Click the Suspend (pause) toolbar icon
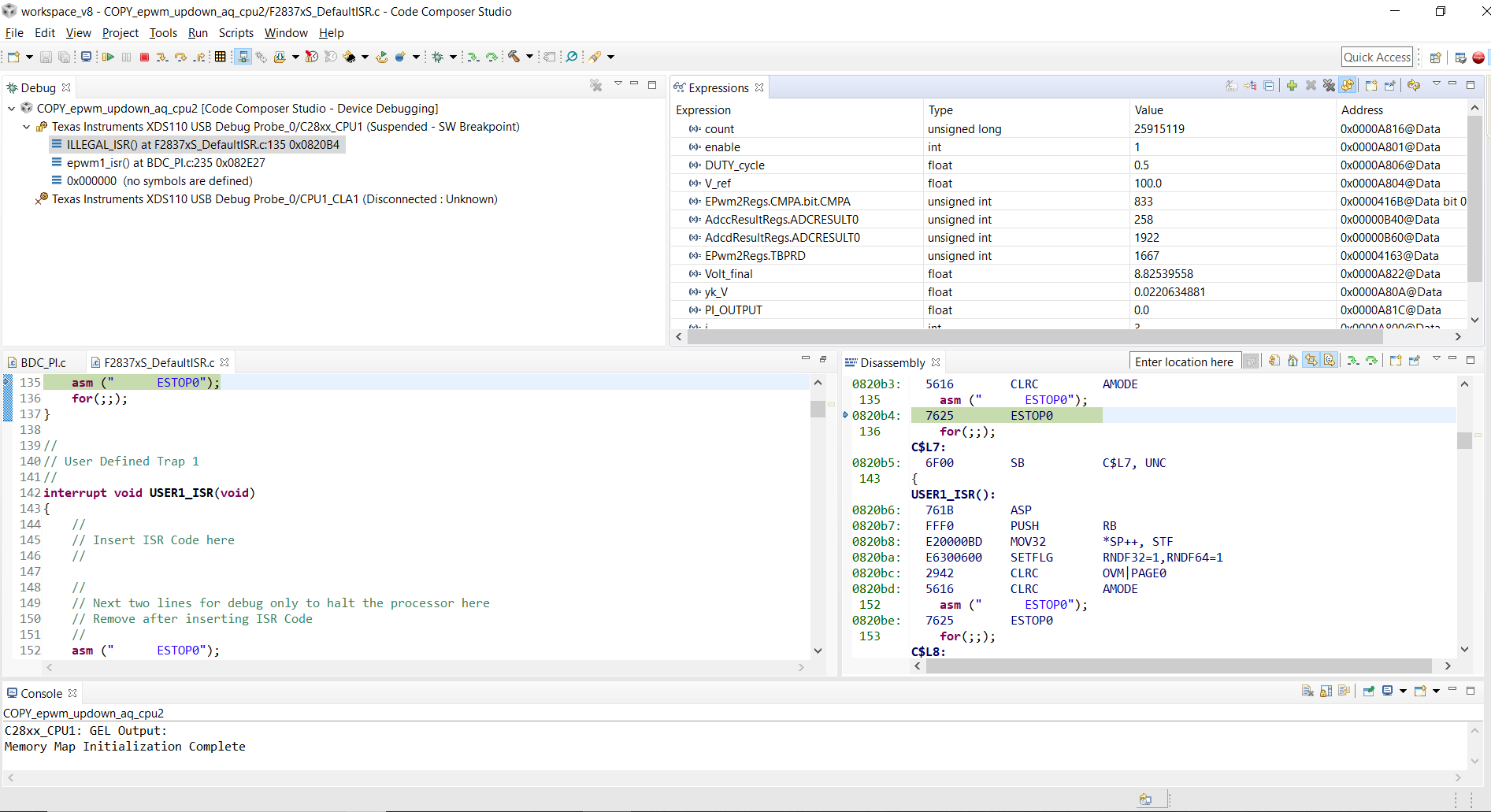 [x=126, y=57]
